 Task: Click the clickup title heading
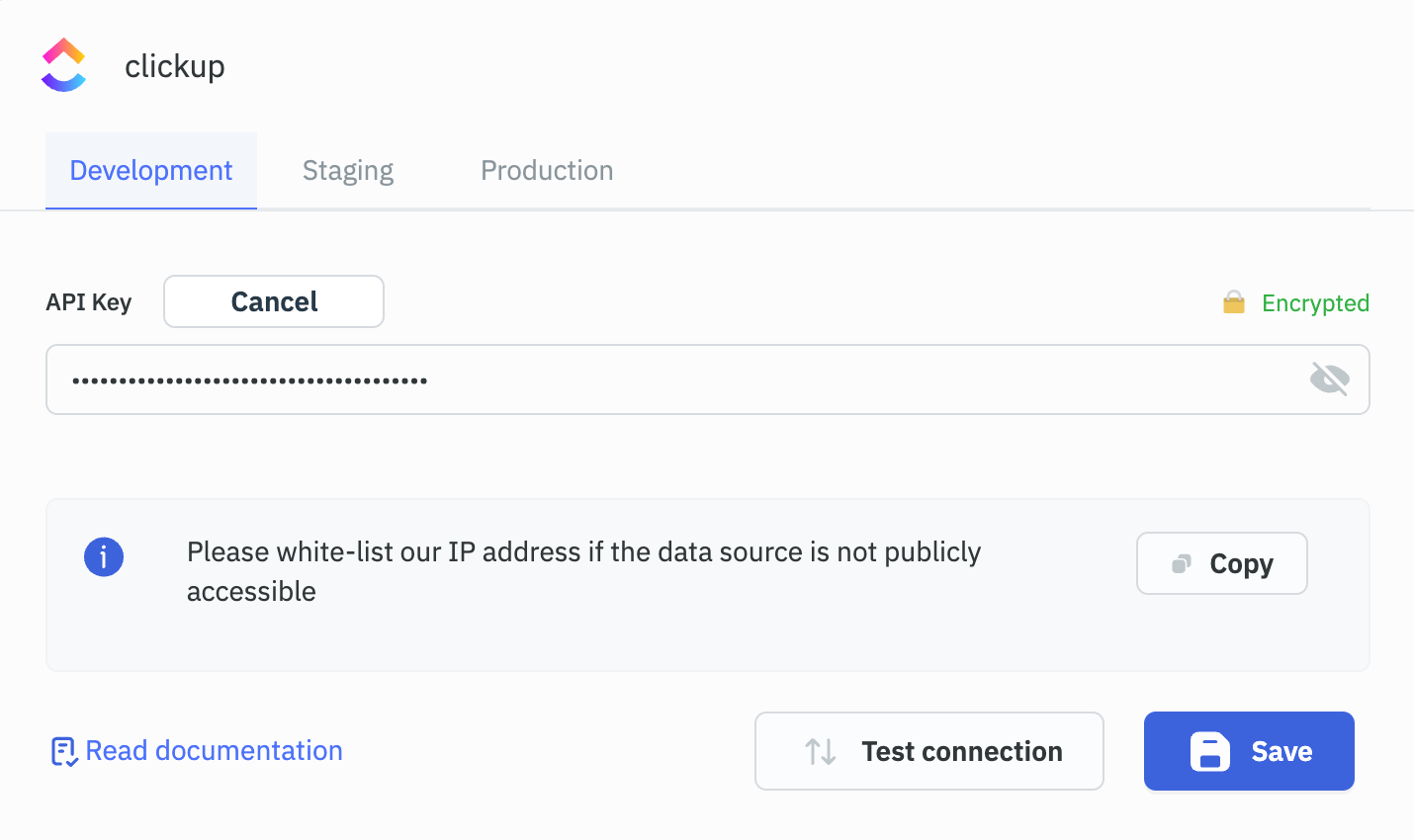[x=175, y=64]
